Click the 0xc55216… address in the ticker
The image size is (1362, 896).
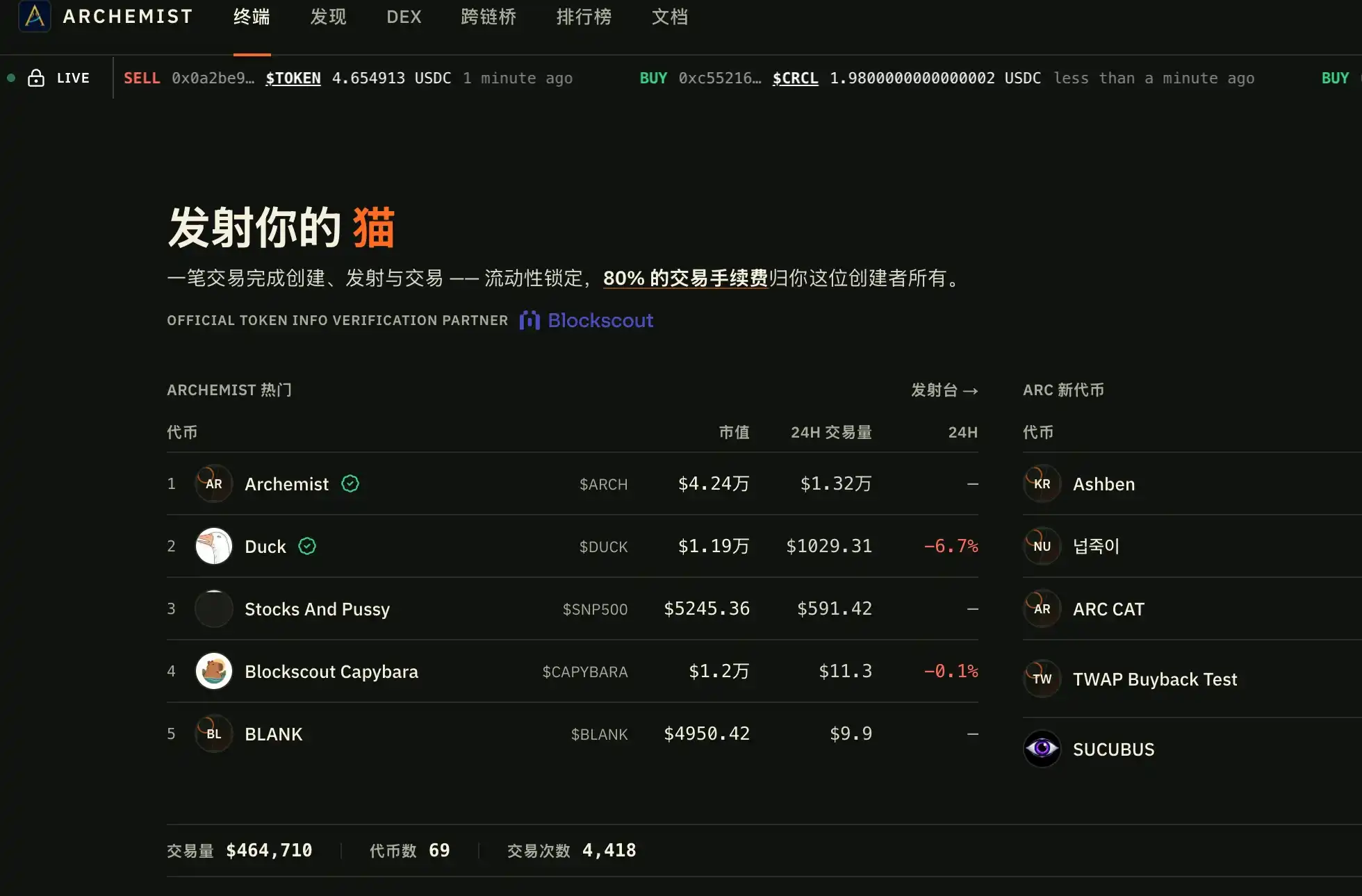pos(719,78)
